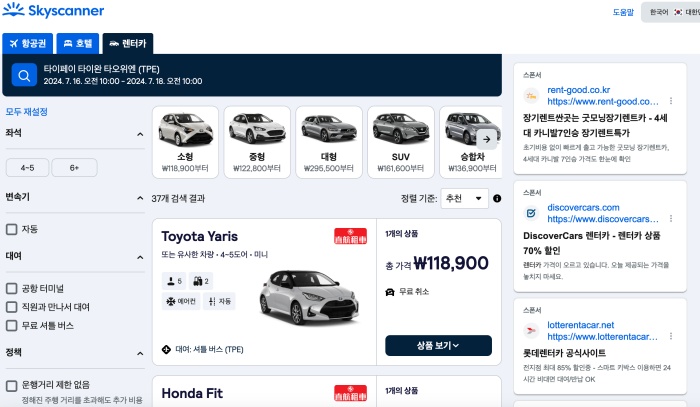Select the 렌터카 tab
Viewport: 700px width, 407px height.
tap(128, 43)
